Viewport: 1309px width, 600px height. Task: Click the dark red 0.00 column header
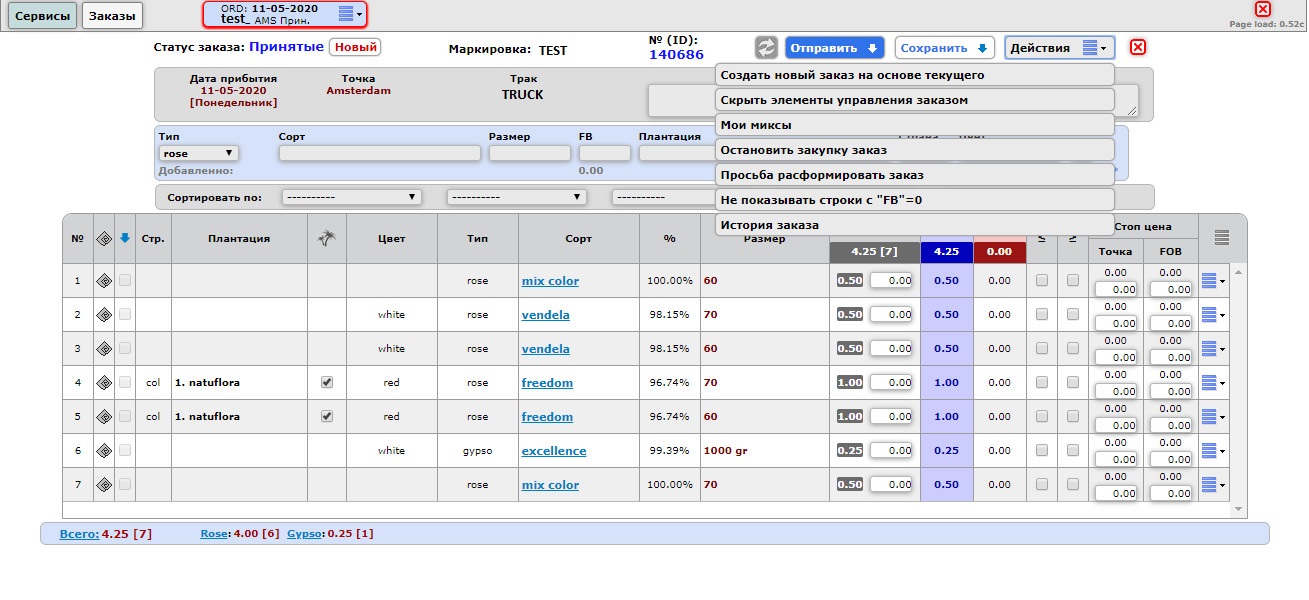click(998, 253)
